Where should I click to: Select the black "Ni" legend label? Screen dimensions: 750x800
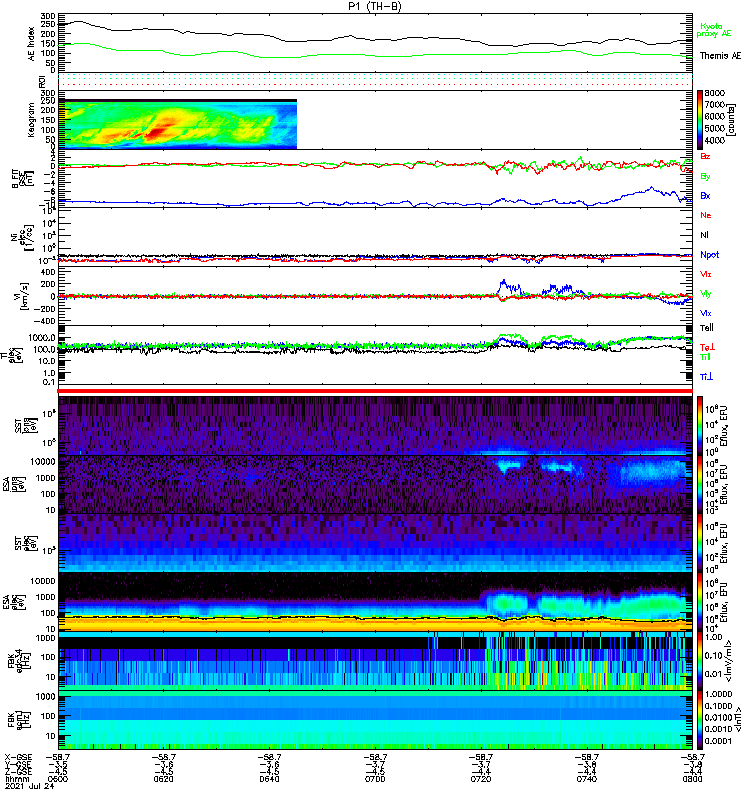tap(705, 235)
